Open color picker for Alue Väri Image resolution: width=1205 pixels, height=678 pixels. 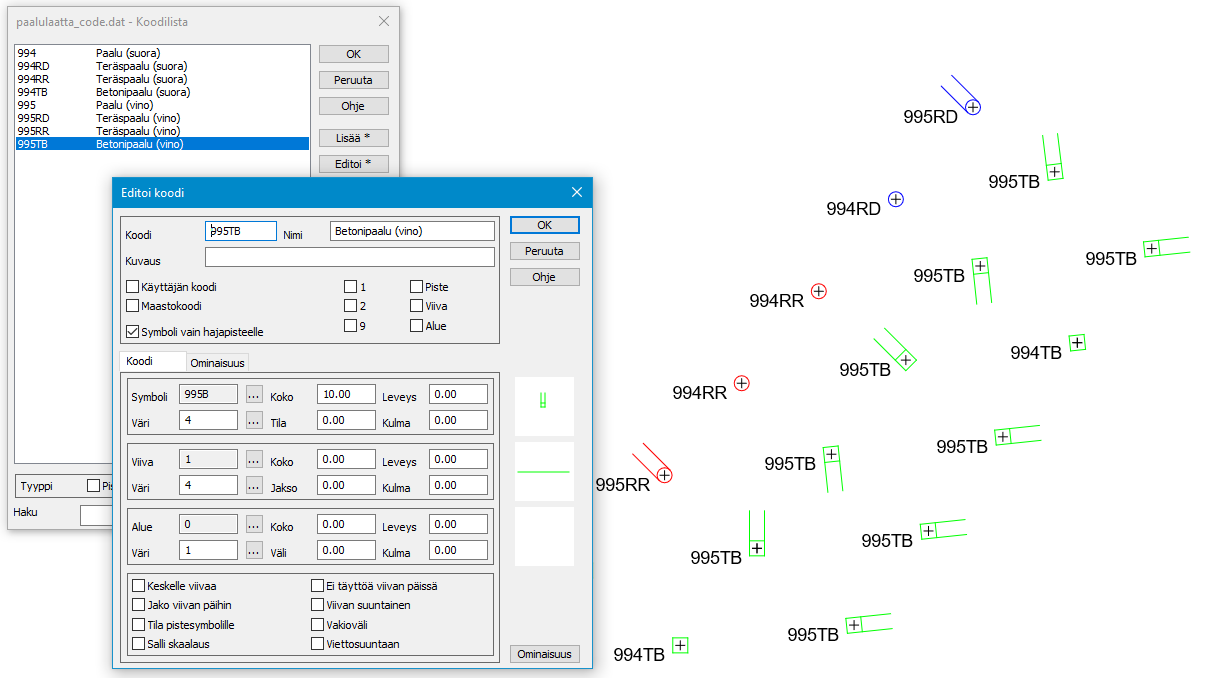(254, 550)
